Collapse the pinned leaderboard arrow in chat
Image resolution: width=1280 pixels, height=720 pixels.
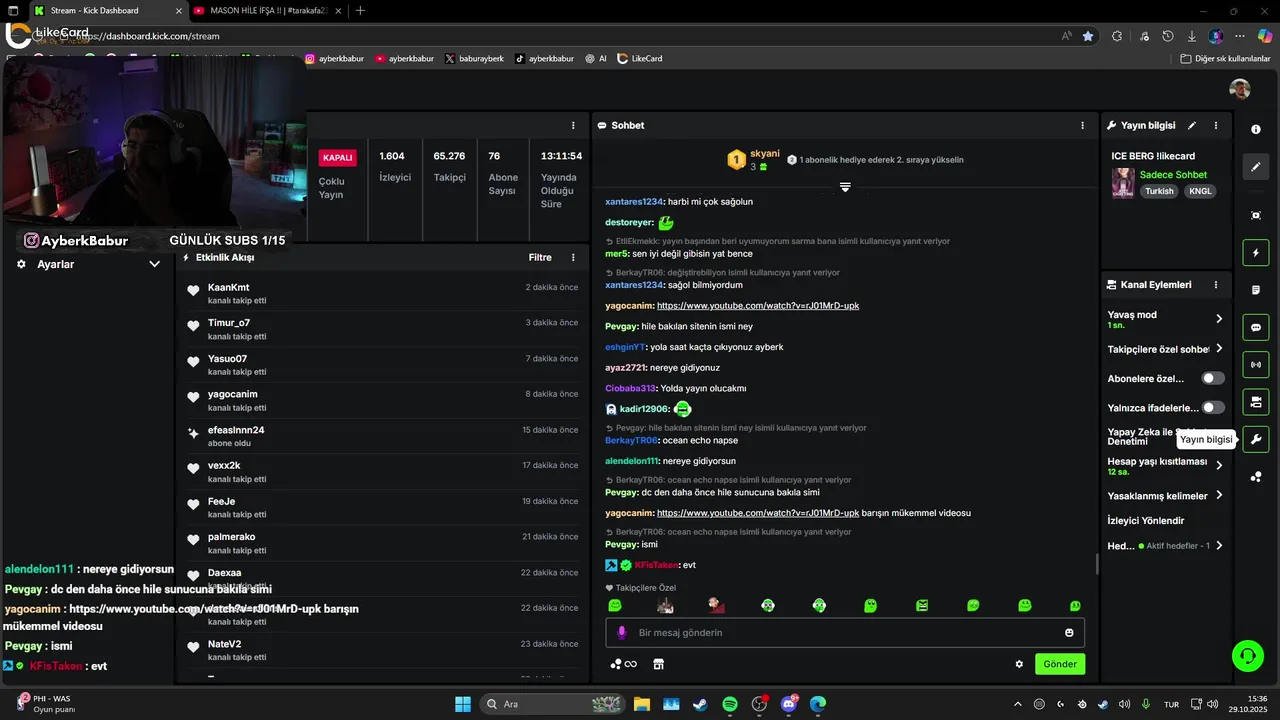coord(845,187)
